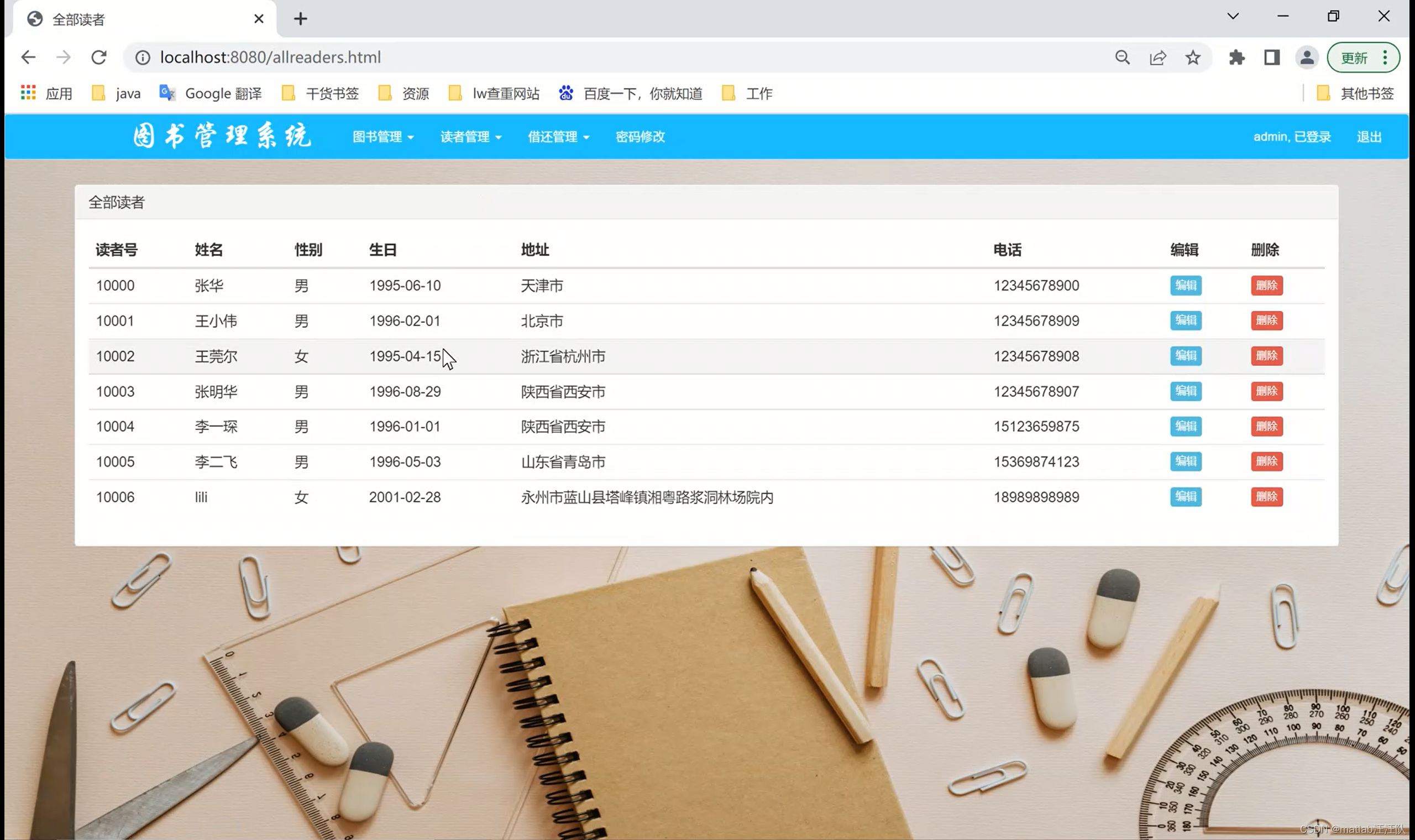This screenshot has height=840, width=1415.
Task: Open the Chrome profile avatar icon
Action: point(1306,57)
